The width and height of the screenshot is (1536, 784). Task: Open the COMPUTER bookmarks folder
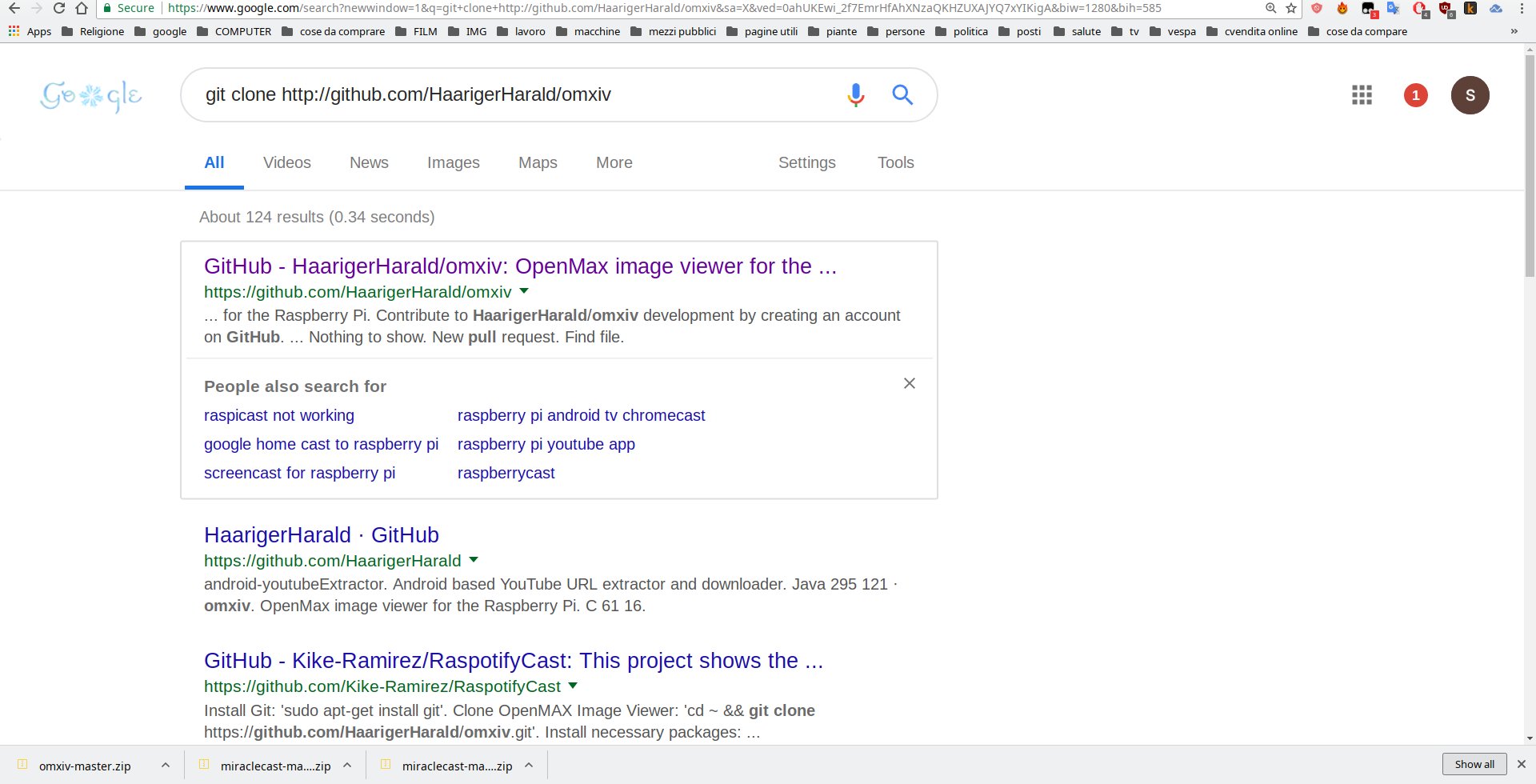click(x=234, y=31)
